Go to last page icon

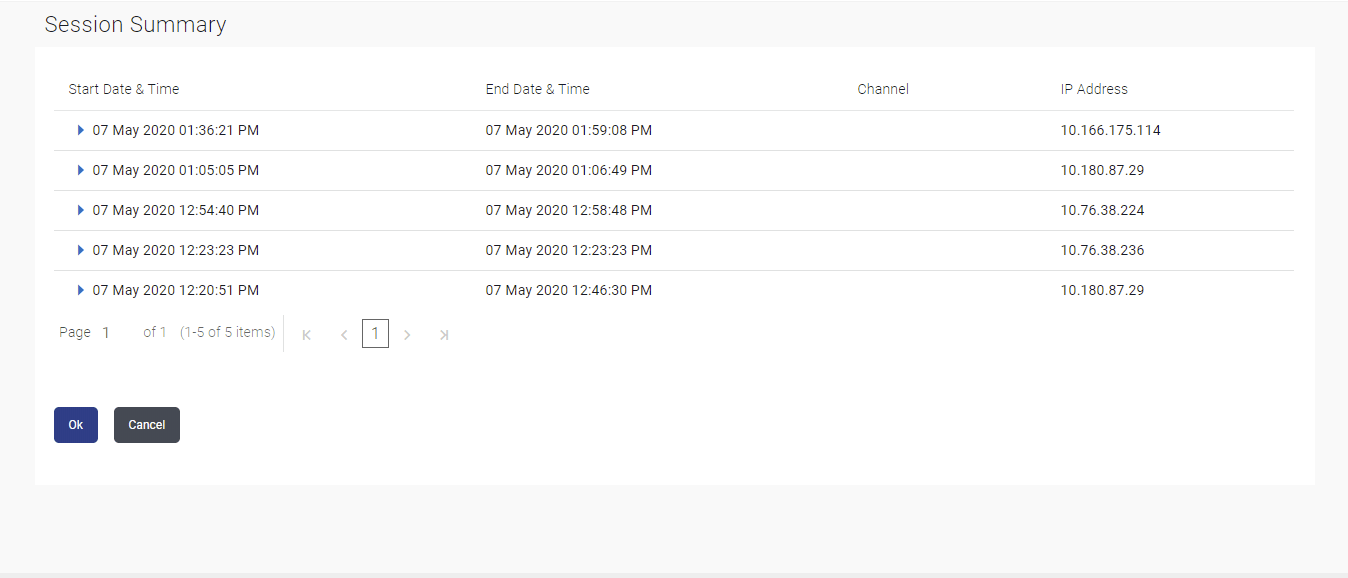point(444,334)
